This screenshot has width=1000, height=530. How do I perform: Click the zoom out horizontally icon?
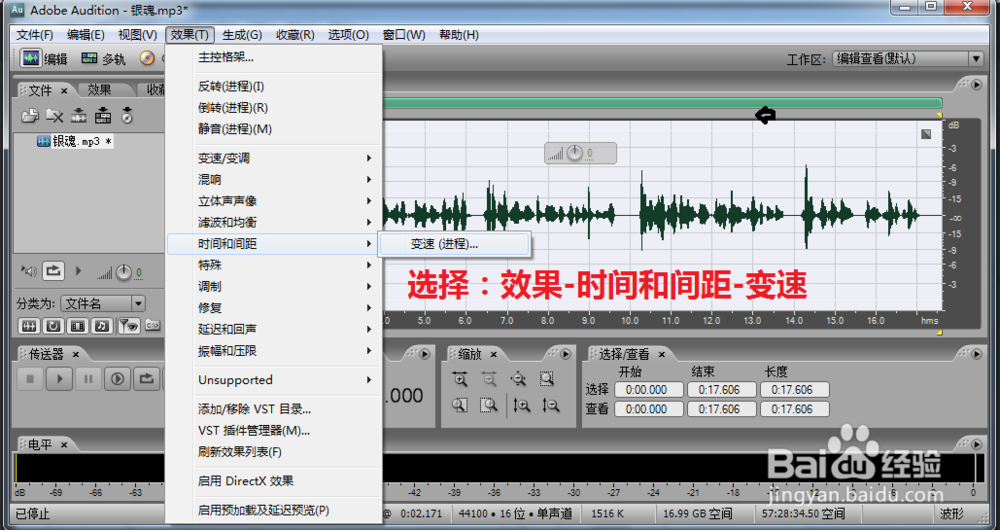click(x=489, y=379)
